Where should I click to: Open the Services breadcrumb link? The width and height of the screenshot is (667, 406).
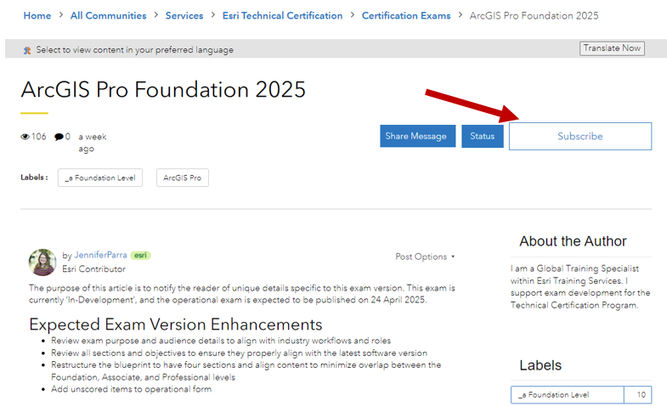pyautogui.click(x=184, y=16)
